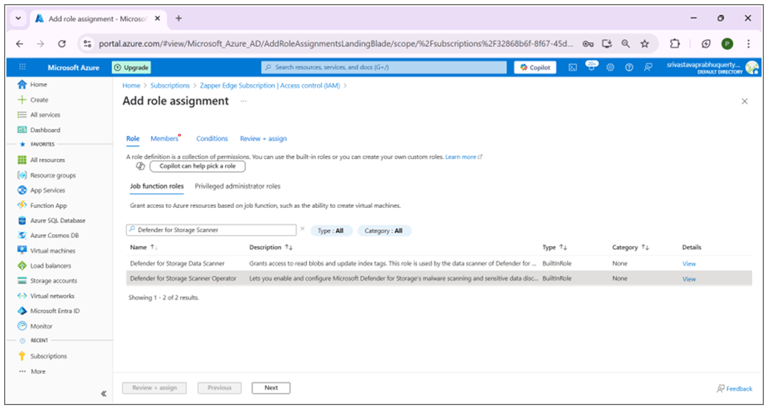View details for Defender for Storage Data Scanner
This screenshot has width=768, height=408.
(x=689, y=264)
